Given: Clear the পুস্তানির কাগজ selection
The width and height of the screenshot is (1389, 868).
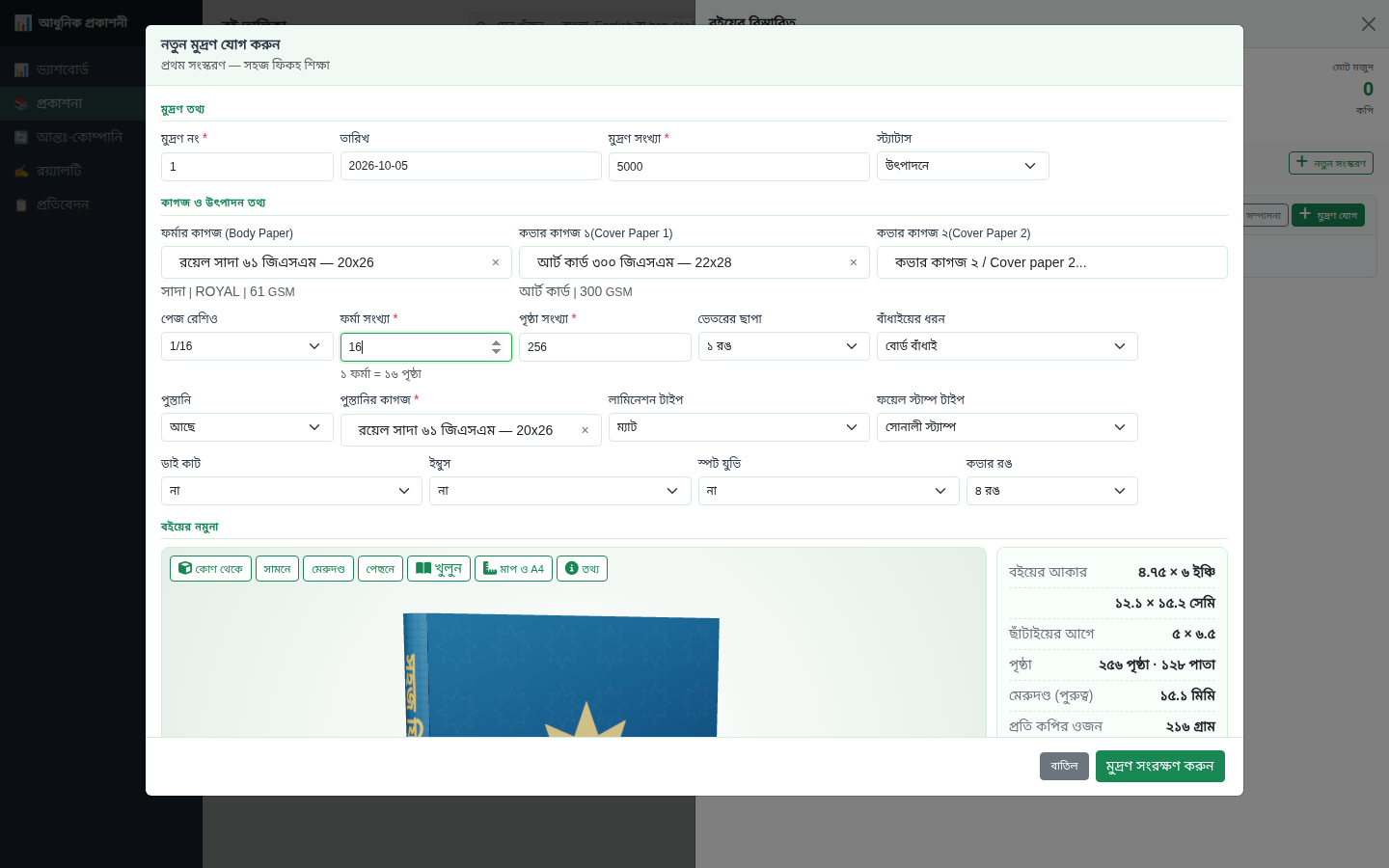Looking at the screenshot, I should [x=585, y=430].
